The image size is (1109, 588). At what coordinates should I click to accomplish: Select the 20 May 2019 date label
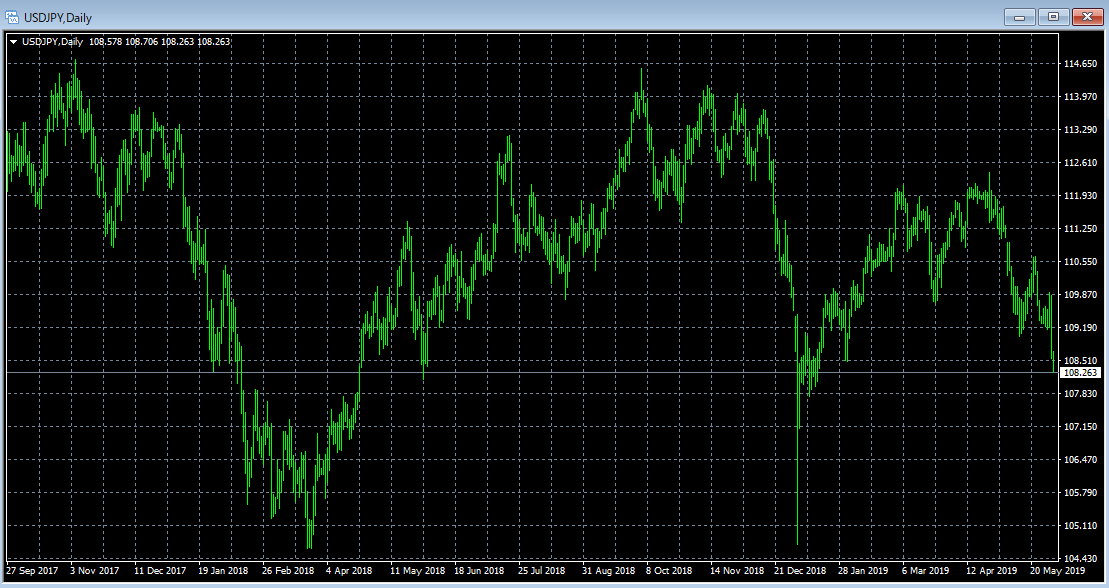[x=1057, y=570]
